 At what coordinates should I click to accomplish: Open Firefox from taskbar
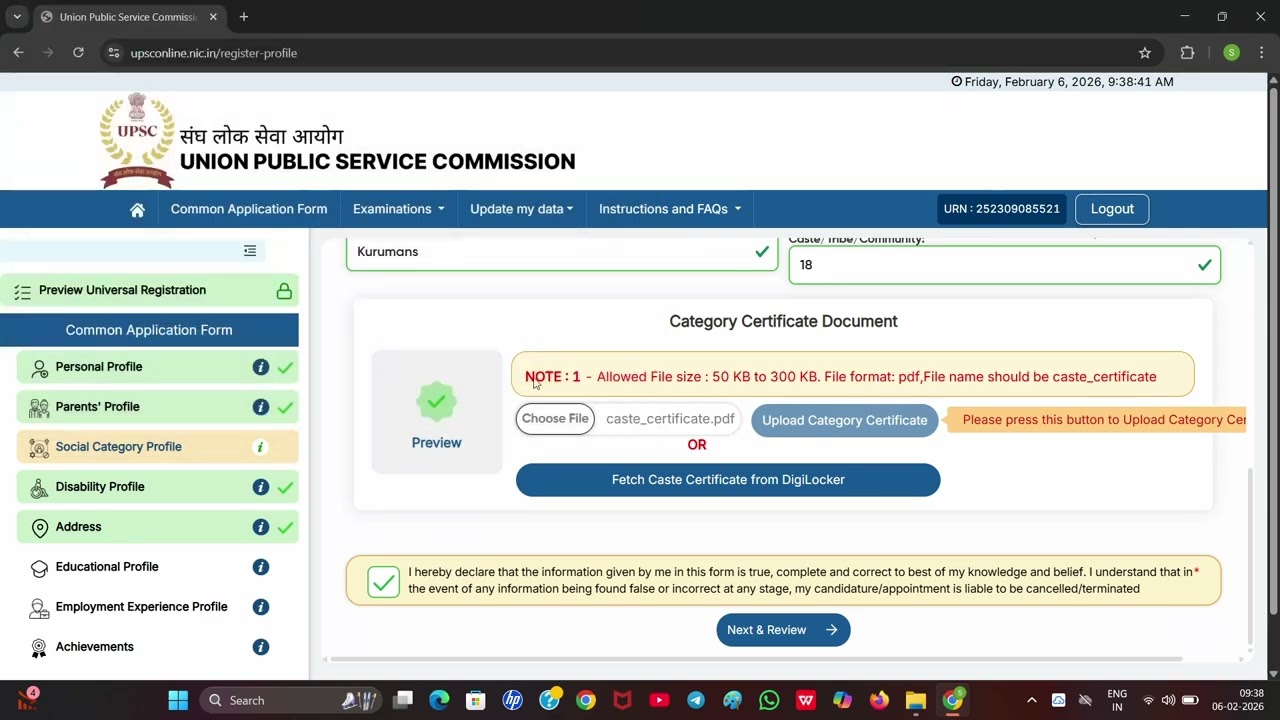[879, 700]
